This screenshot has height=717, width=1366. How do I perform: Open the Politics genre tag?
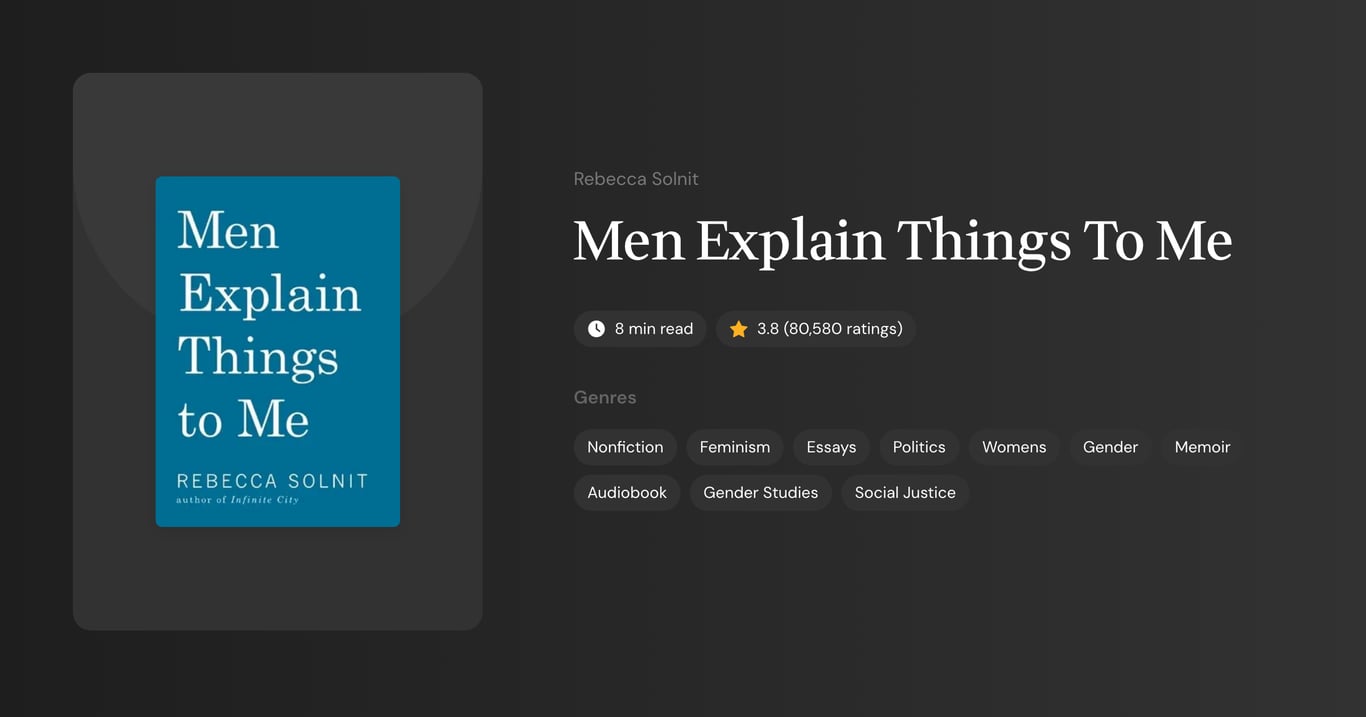[x=919, y=447]
